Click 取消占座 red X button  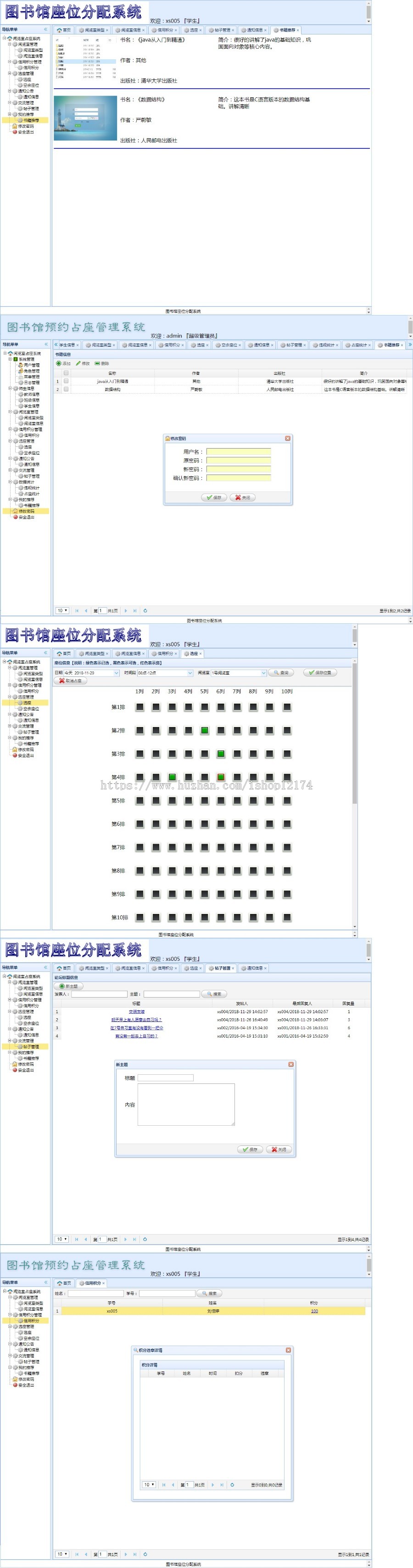tap(71, 681)
